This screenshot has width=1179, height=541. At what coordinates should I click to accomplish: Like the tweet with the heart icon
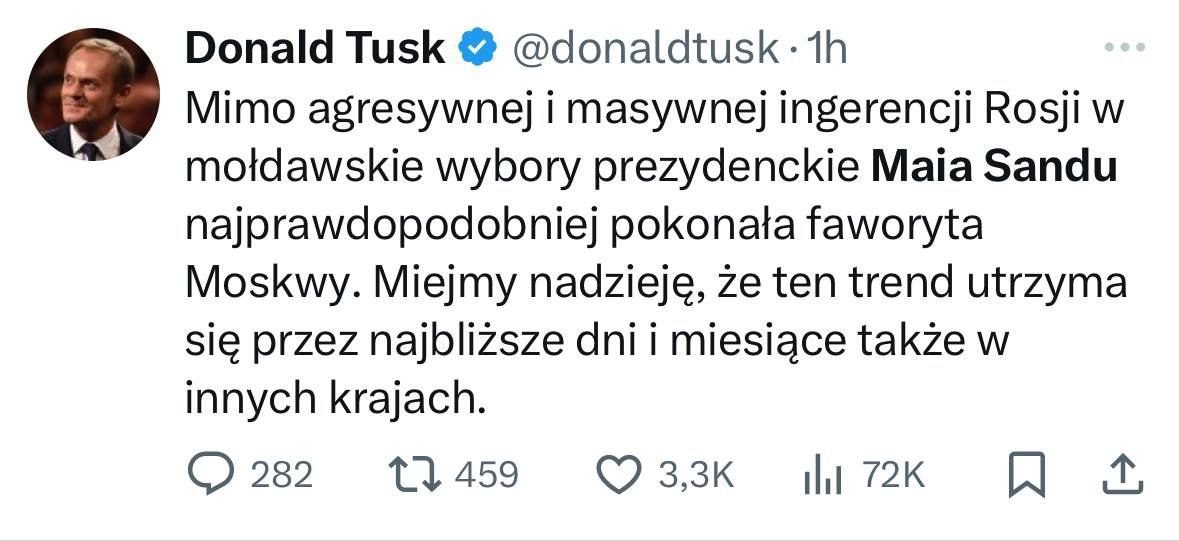pos(620,474)
